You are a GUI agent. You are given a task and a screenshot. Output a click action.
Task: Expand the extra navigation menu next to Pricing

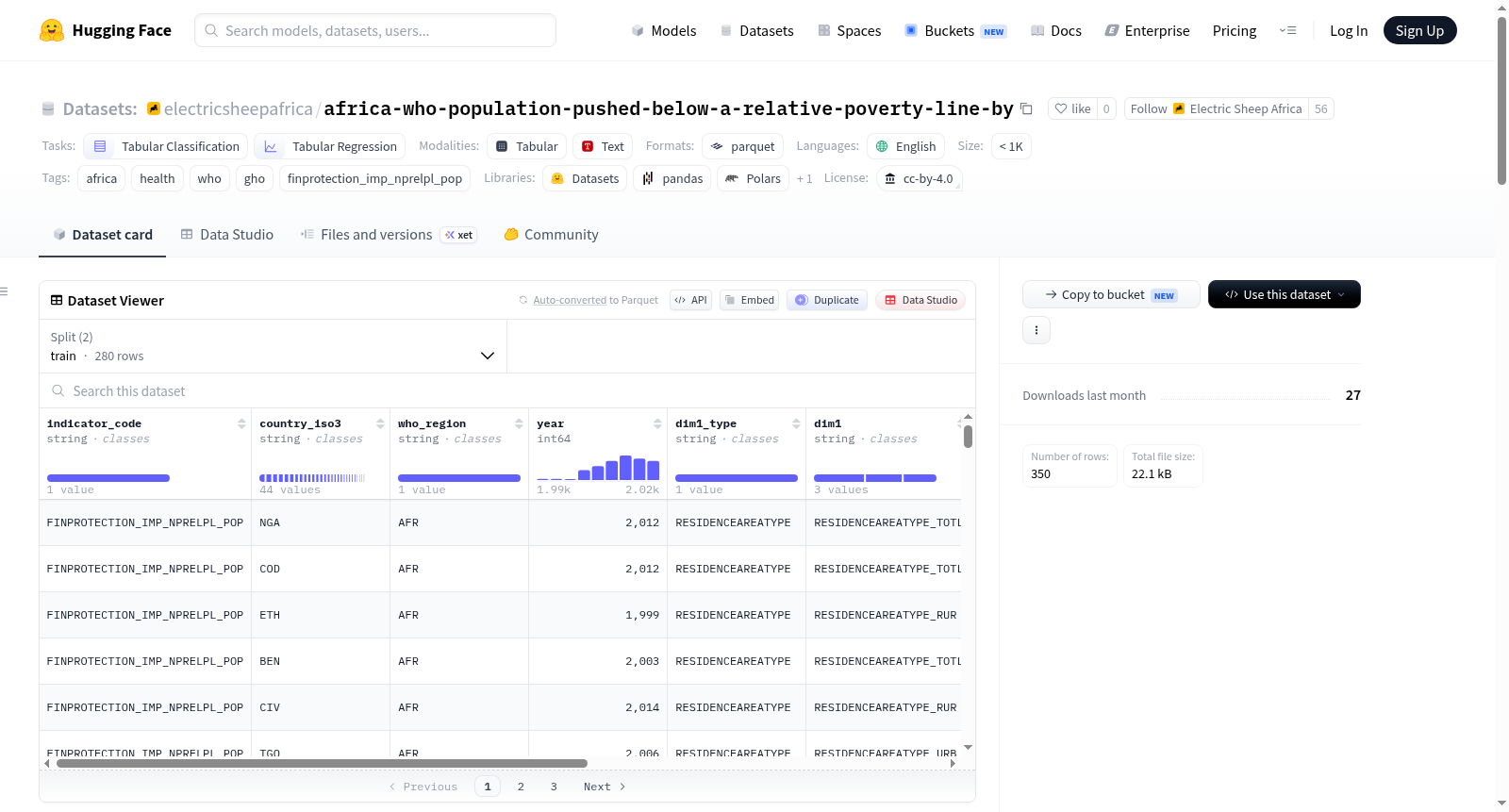tap(1287, 30)
